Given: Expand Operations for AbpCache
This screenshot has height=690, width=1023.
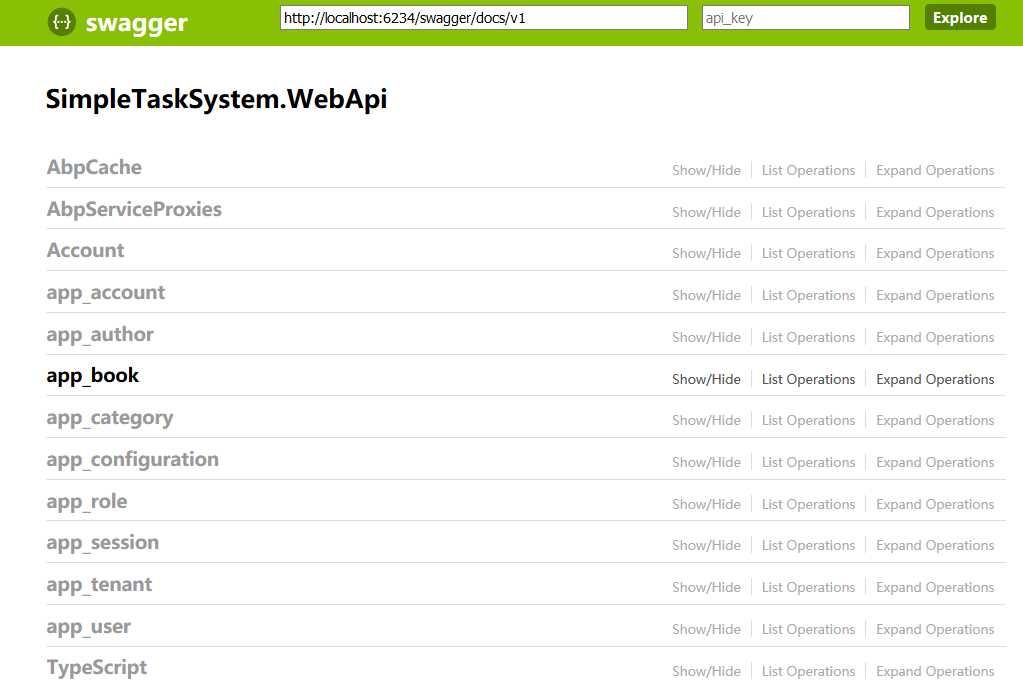Looking at the screenshot, I should 935,170.
